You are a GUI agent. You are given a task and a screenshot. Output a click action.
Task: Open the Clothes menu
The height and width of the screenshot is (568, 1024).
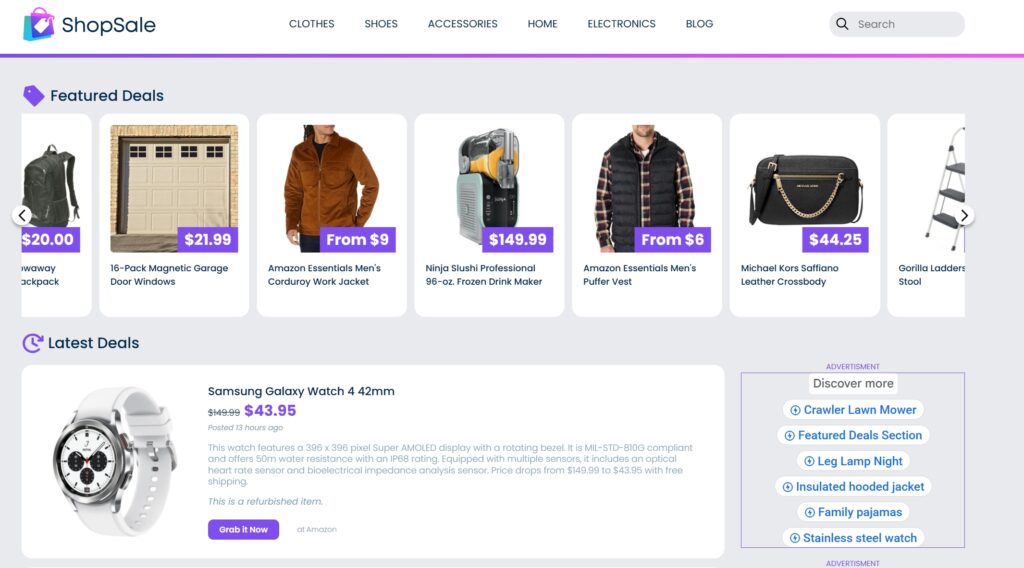click(312, 24)
